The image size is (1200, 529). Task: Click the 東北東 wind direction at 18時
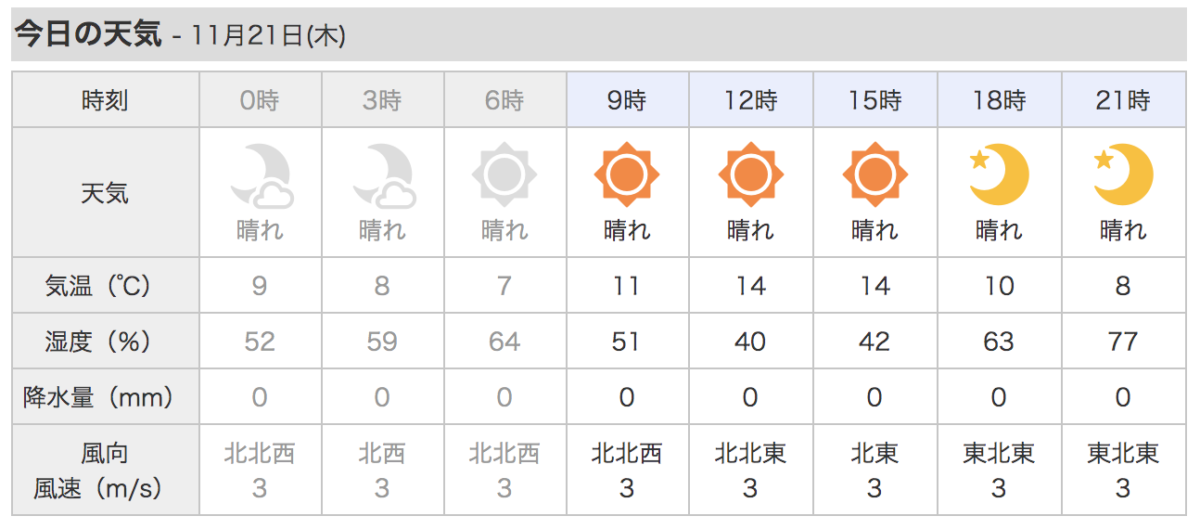[x=998, y=454]
